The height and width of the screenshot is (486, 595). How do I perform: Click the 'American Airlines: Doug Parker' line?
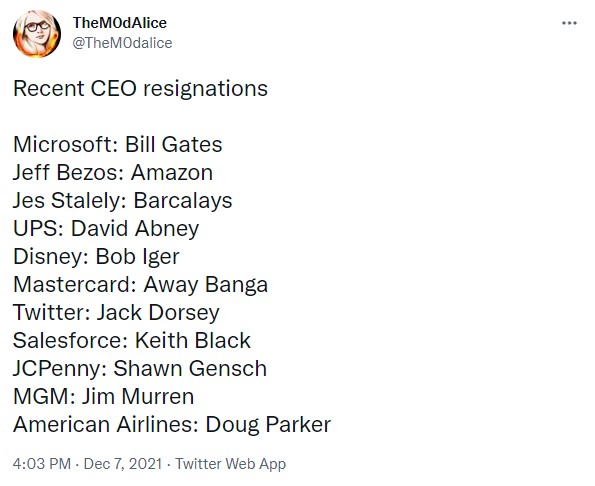(x=172, y=425)
